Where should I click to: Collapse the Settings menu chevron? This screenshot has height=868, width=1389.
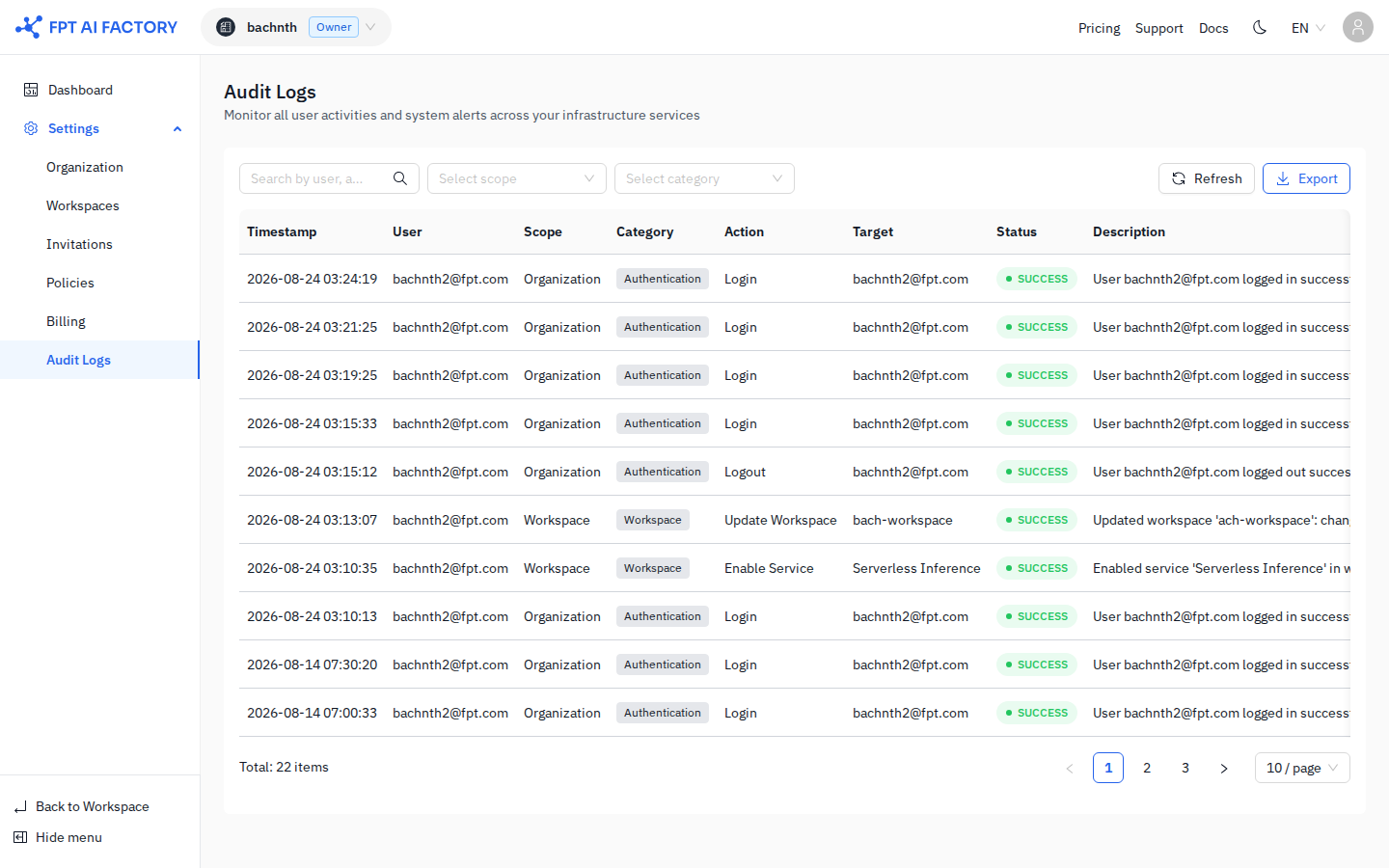(x=177, y=128)
